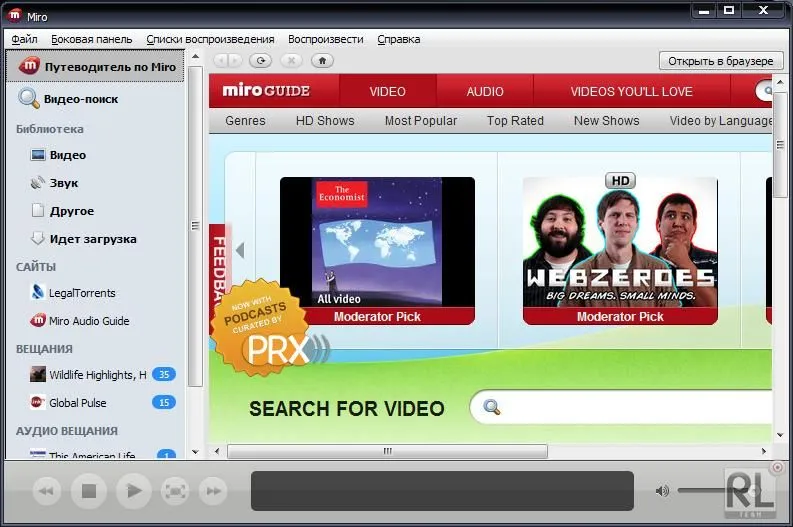The height and width of the screenshot is (527, 793).
Task: Open the Genres category
Action: click(x=245, y=121)
